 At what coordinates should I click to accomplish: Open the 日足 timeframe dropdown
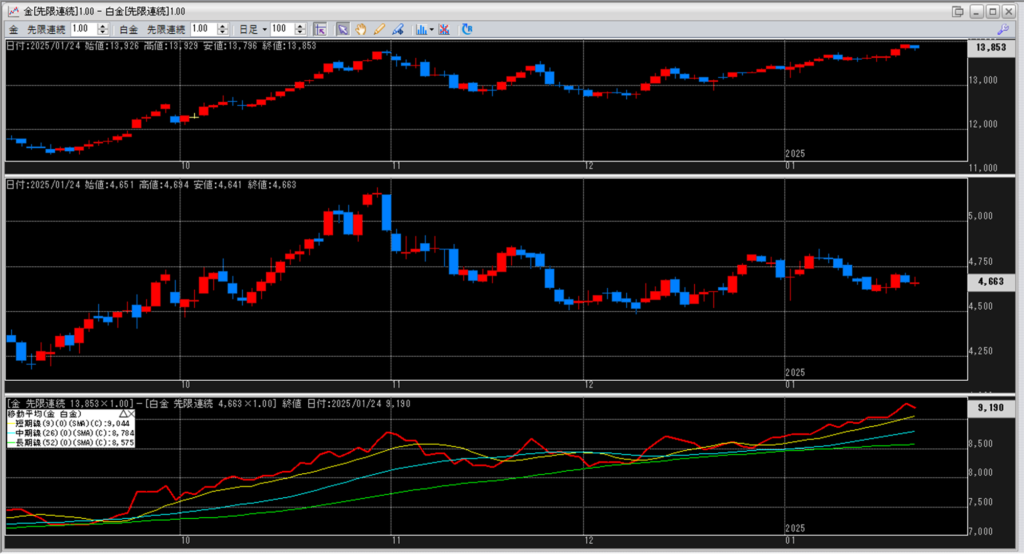(253, 29)
